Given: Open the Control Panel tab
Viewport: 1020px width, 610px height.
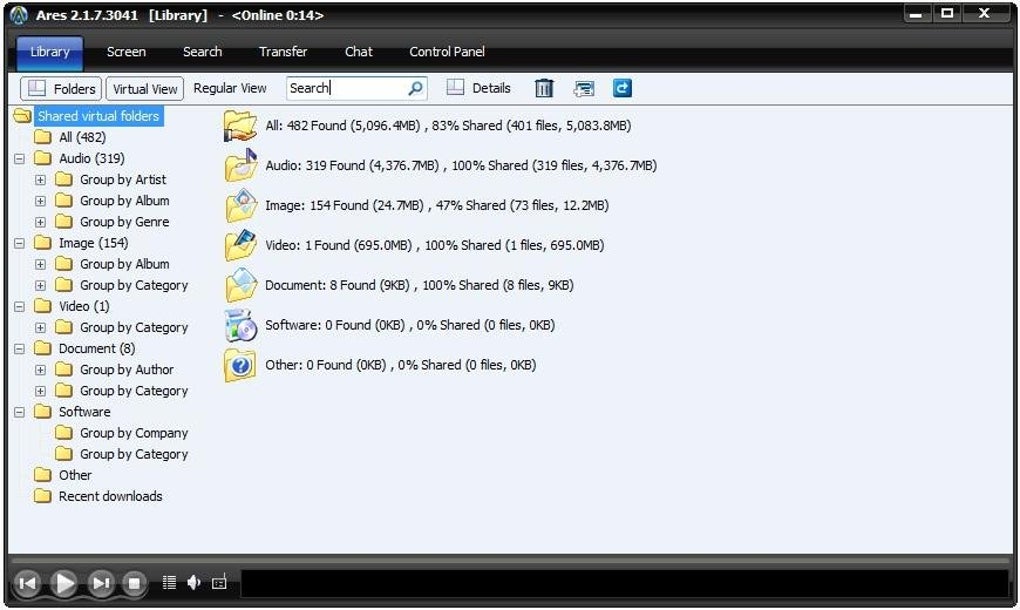Looking at the screenshot, I should 447,51.
